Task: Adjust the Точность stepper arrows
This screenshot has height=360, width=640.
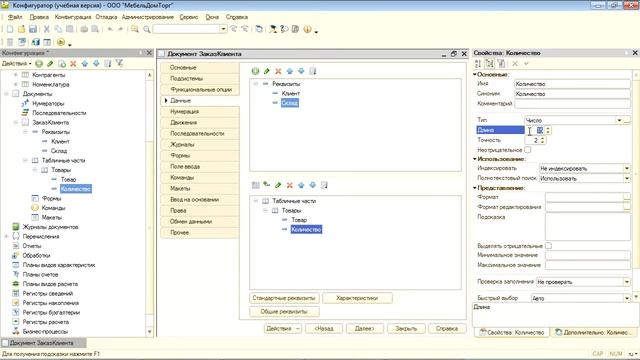Action: (542, 140)
